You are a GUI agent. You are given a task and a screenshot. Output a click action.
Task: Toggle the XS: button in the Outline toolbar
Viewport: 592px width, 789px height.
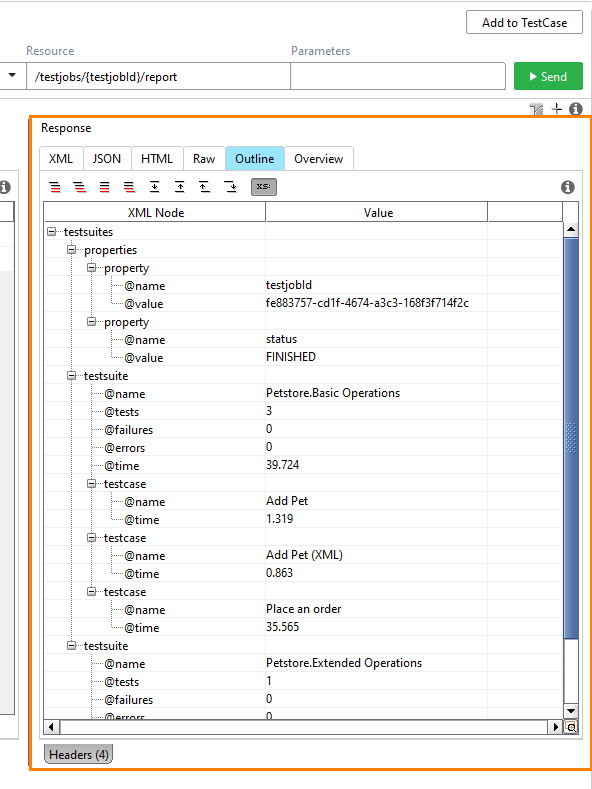(264, 187)
